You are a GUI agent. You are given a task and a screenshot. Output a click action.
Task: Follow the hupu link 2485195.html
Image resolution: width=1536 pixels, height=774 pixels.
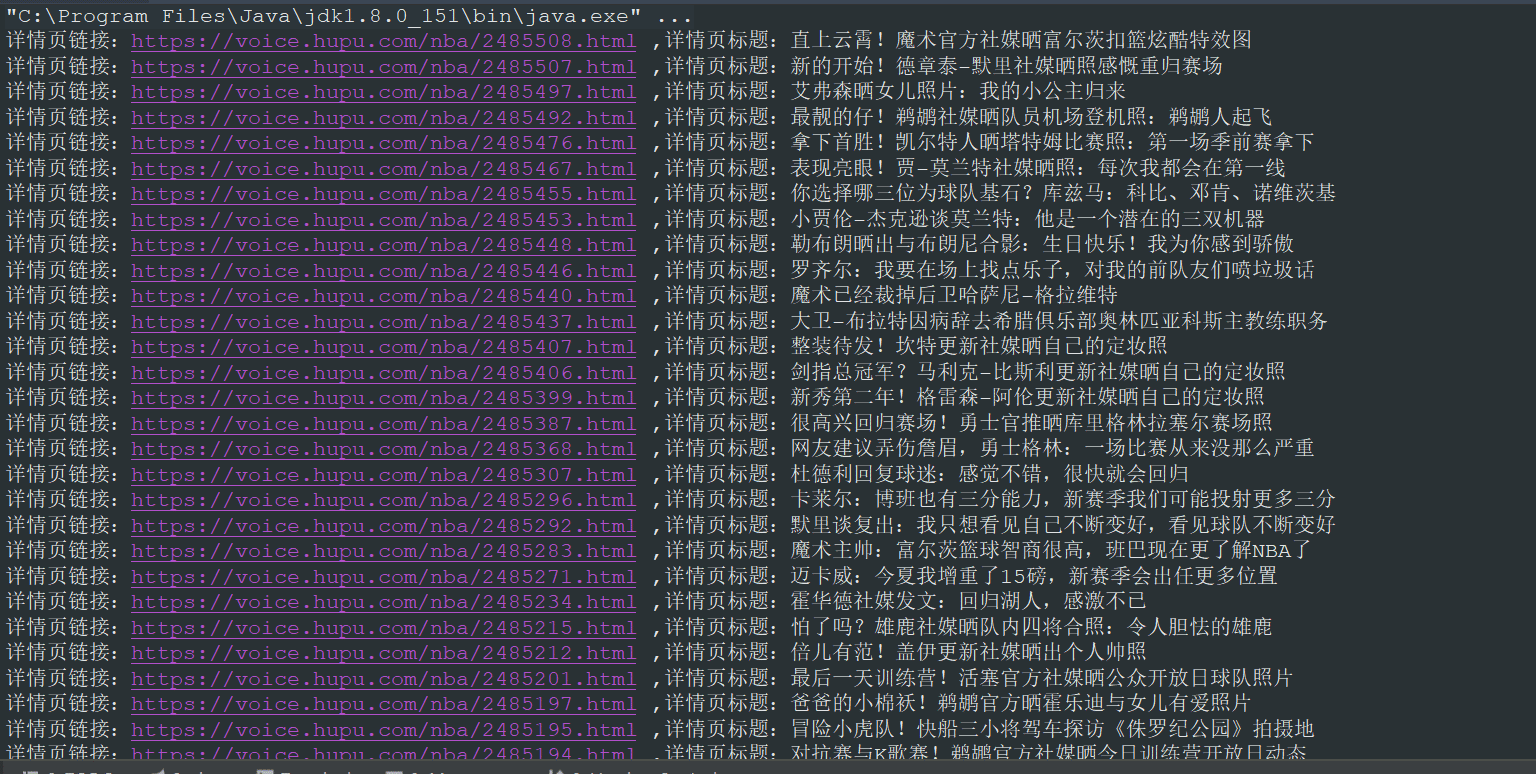click(384, 730)
